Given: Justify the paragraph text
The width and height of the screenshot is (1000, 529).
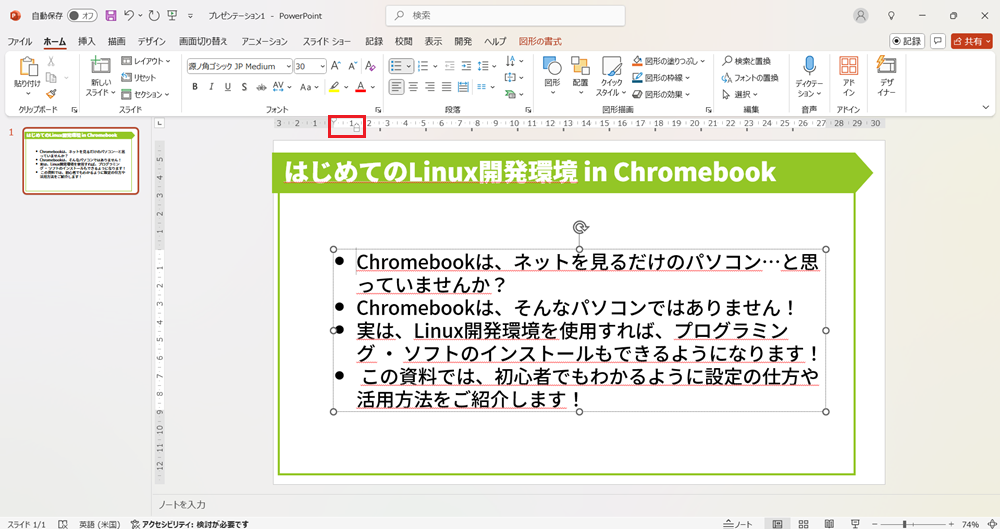Looking at the screenshot, I should (x=446, y=87).
